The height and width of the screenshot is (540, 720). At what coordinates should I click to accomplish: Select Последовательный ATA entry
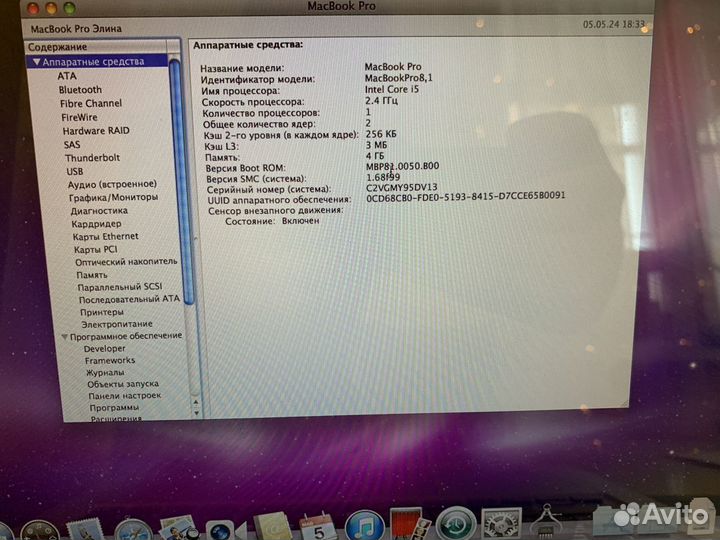(x=129, y=299)
